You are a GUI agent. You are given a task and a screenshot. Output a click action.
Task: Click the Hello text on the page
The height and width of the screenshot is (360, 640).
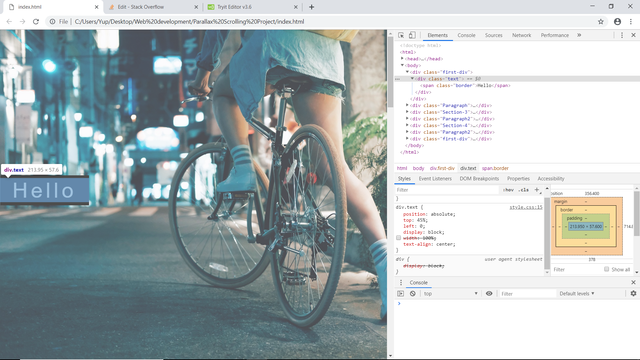click(44, 191)
